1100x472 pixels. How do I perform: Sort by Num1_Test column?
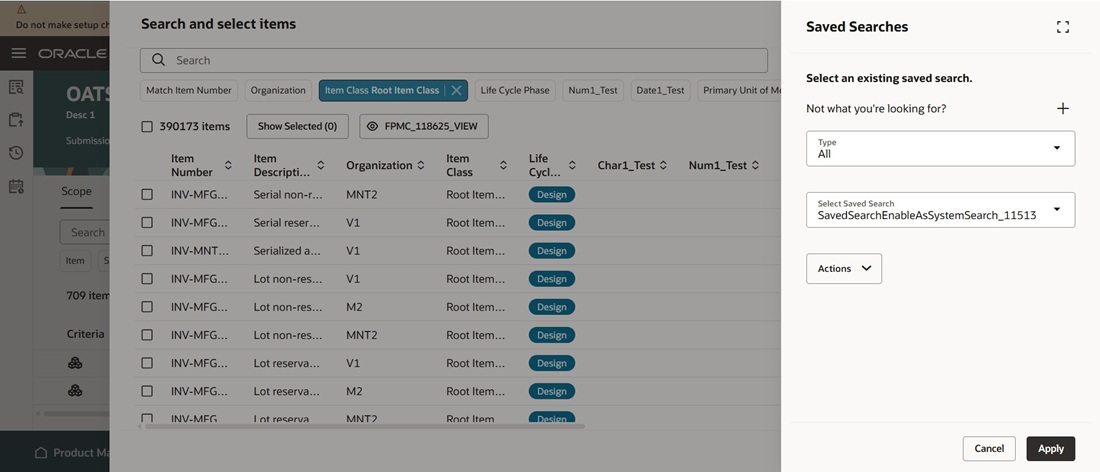(756, 166)
